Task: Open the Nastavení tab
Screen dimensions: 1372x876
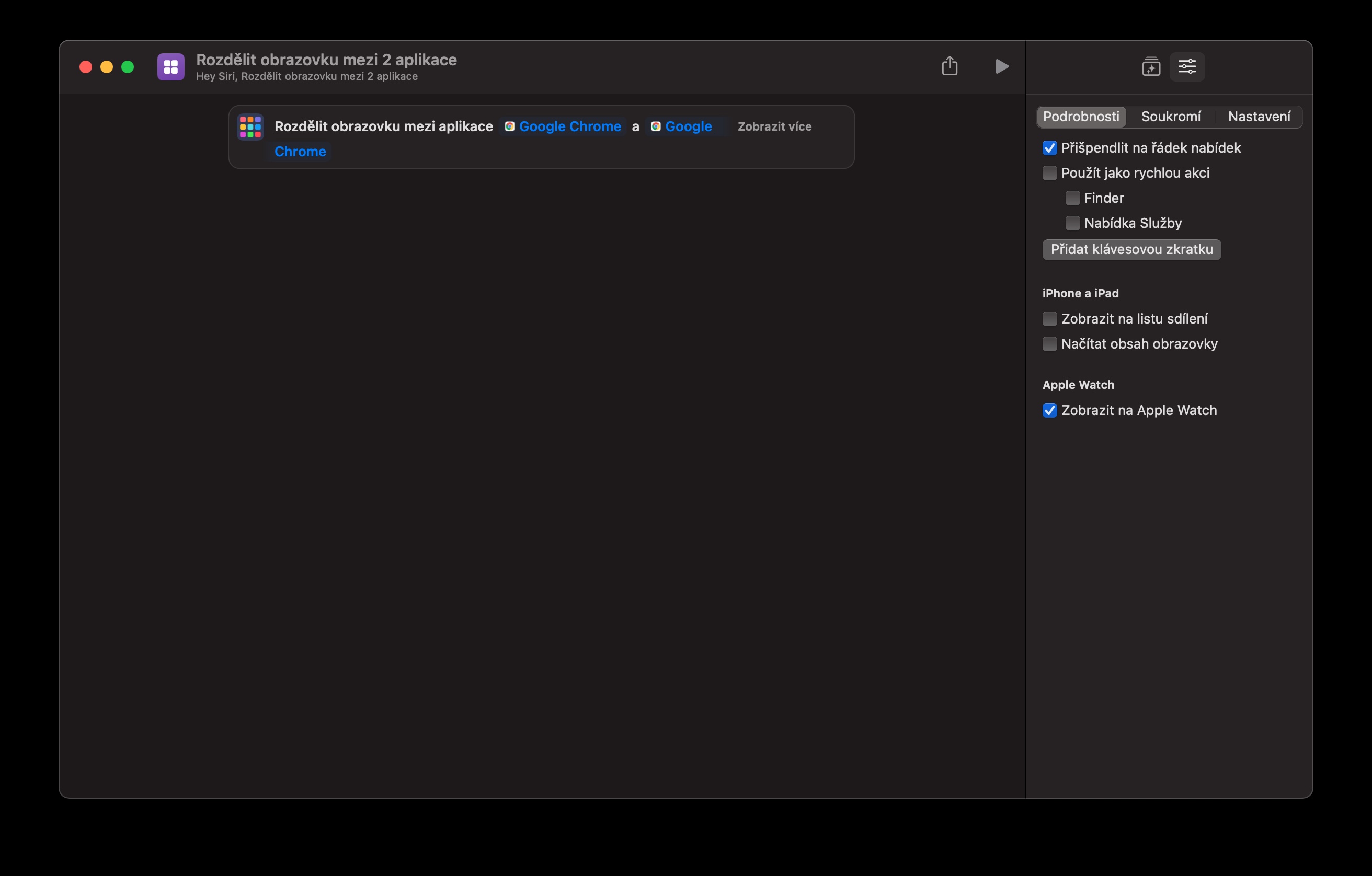Action: tap(1259, 117)
